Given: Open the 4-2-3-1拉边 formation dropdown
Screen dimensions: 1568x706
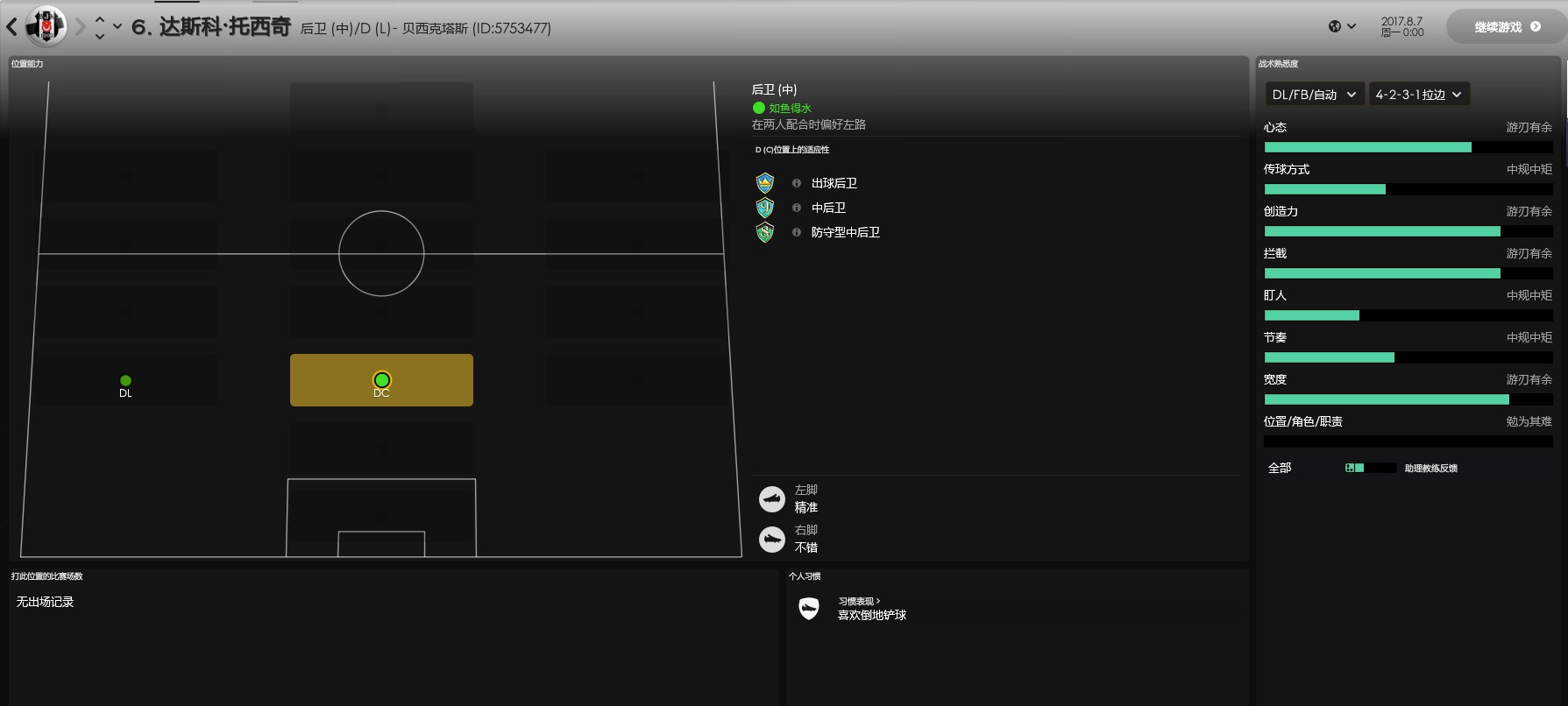Looking at the screenshot, I should (x=1419, y=95).
